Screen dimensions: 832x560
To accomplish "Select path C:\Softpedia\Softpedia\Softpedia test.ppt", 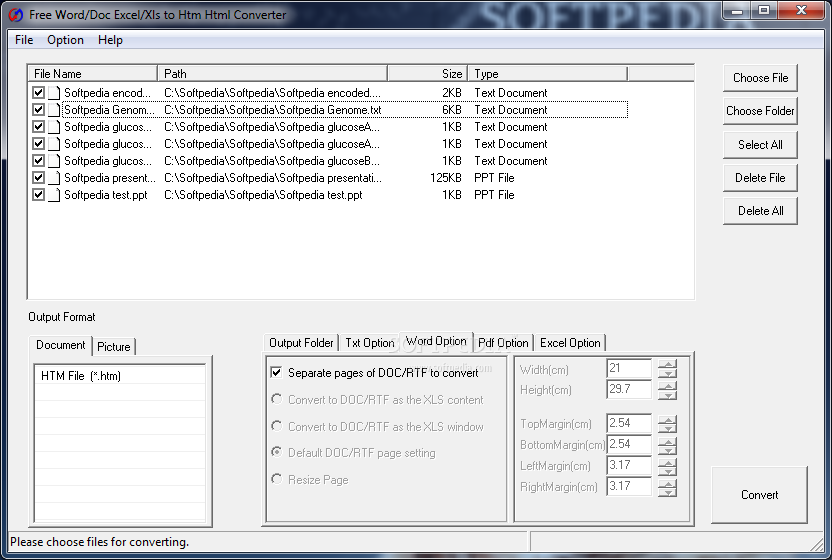I will [x=263, y=195].
